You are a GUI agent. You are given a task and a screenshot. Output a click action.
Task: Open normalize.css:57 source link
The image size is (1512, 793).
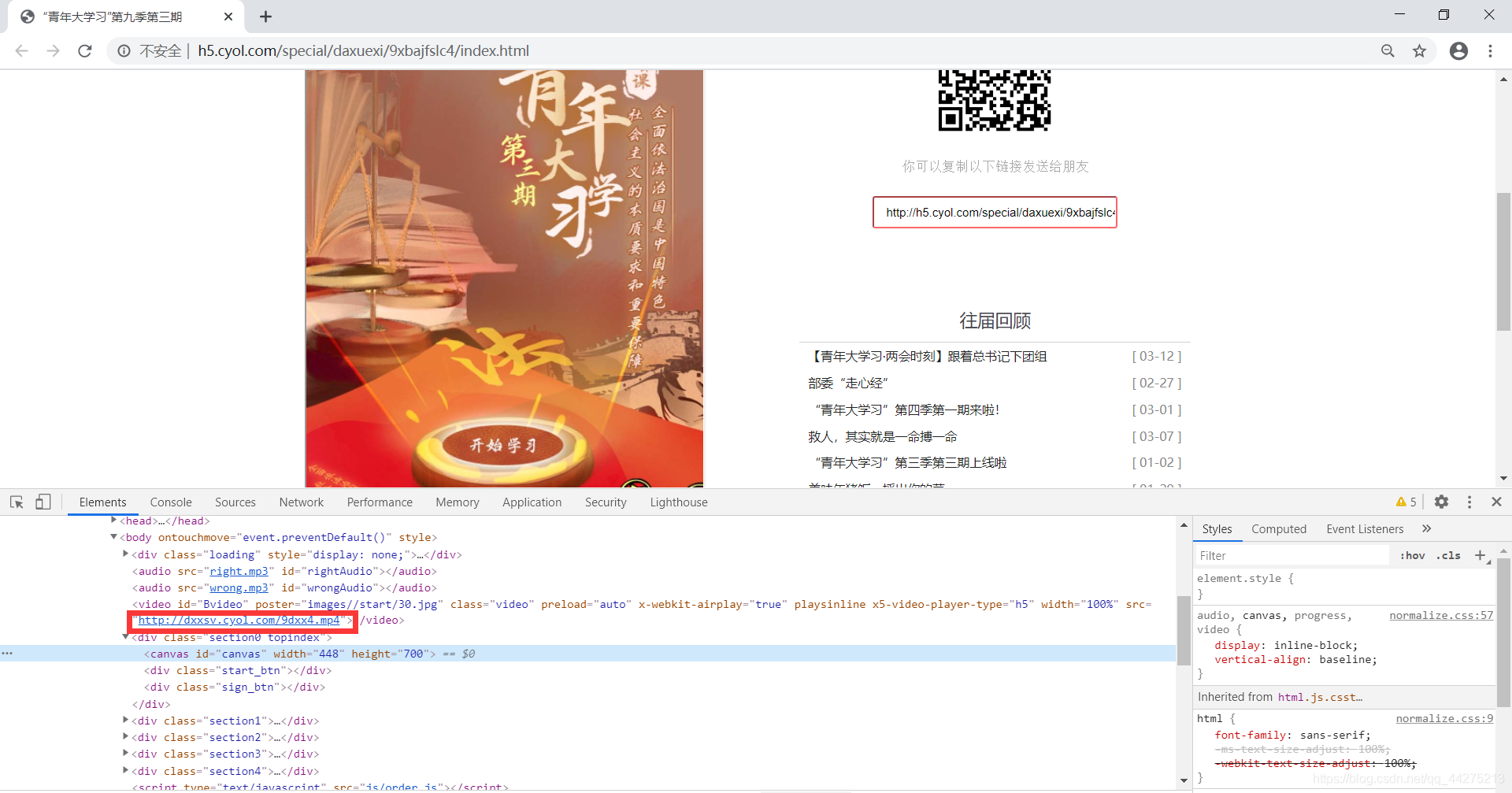point(1441,615)
